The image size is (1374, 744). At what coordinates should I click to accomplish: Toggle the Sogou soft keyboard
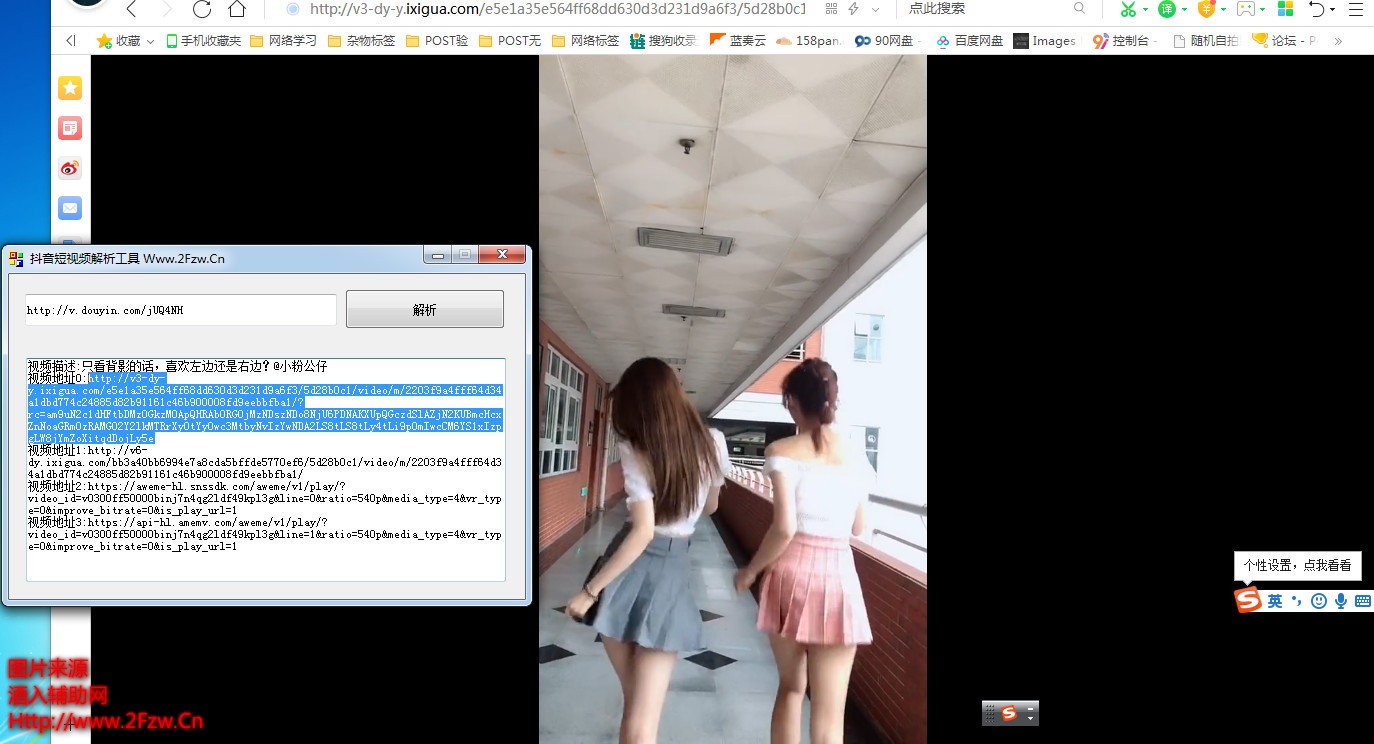(x=1362, y=601)
